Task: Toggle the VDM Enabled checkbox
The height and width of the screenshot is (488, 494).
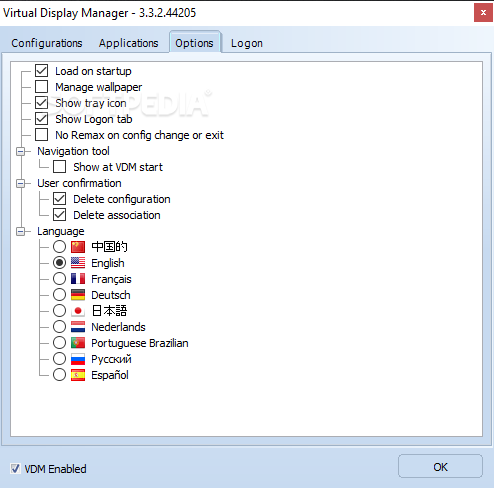Action: tap(15, 469)
